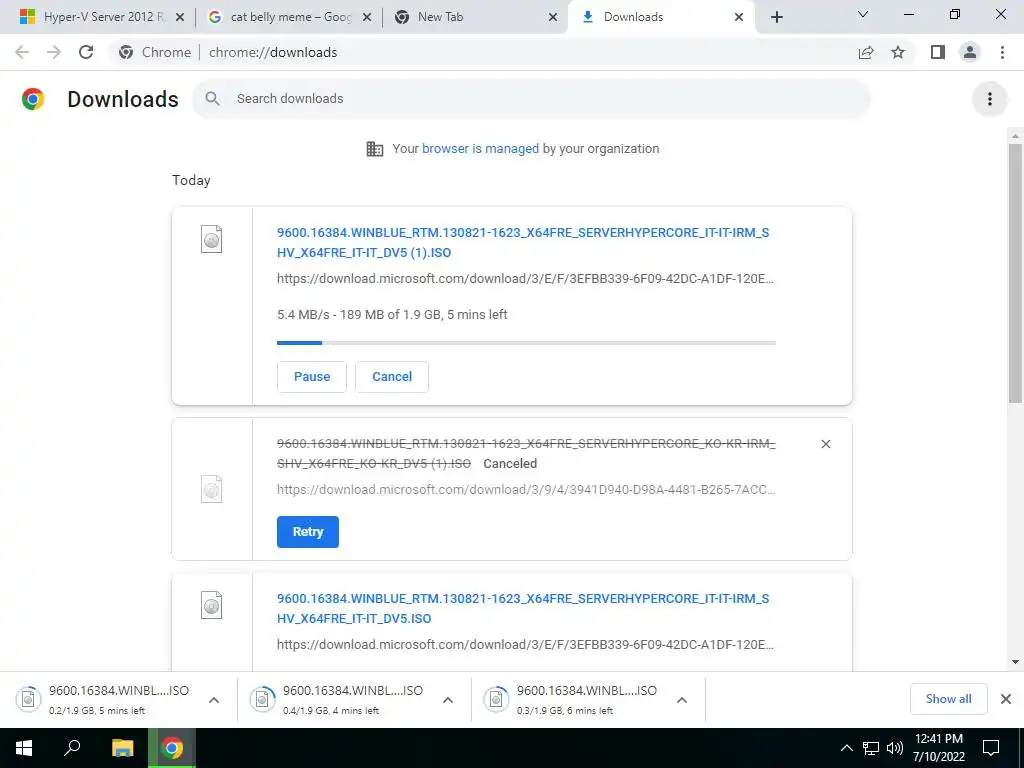This screenshot has width=1024, height=768.
Task: Open Chrome's three-dot main menu
Action: pyautogui.click(x=1002, y=52)
